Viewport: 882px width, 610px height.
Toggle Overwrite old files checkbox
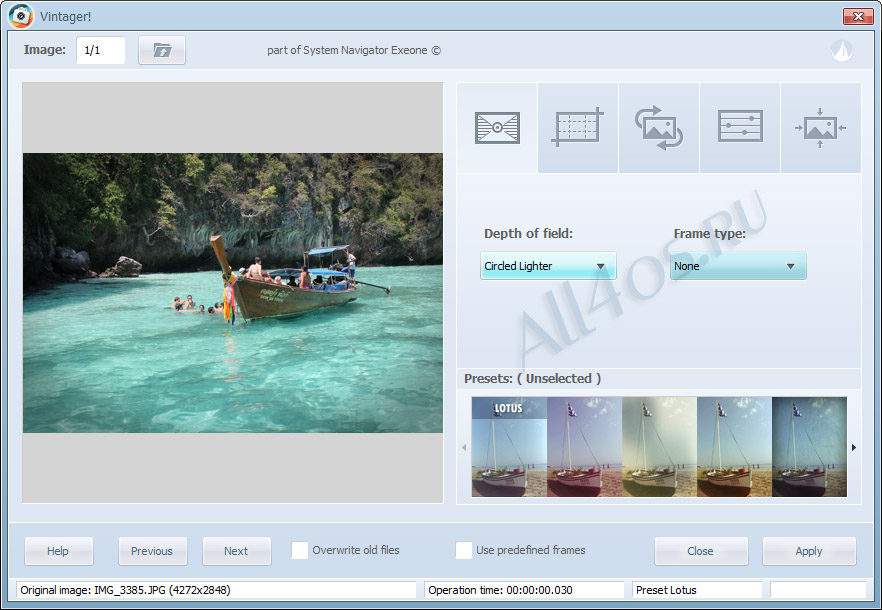(x=300, y=550)
